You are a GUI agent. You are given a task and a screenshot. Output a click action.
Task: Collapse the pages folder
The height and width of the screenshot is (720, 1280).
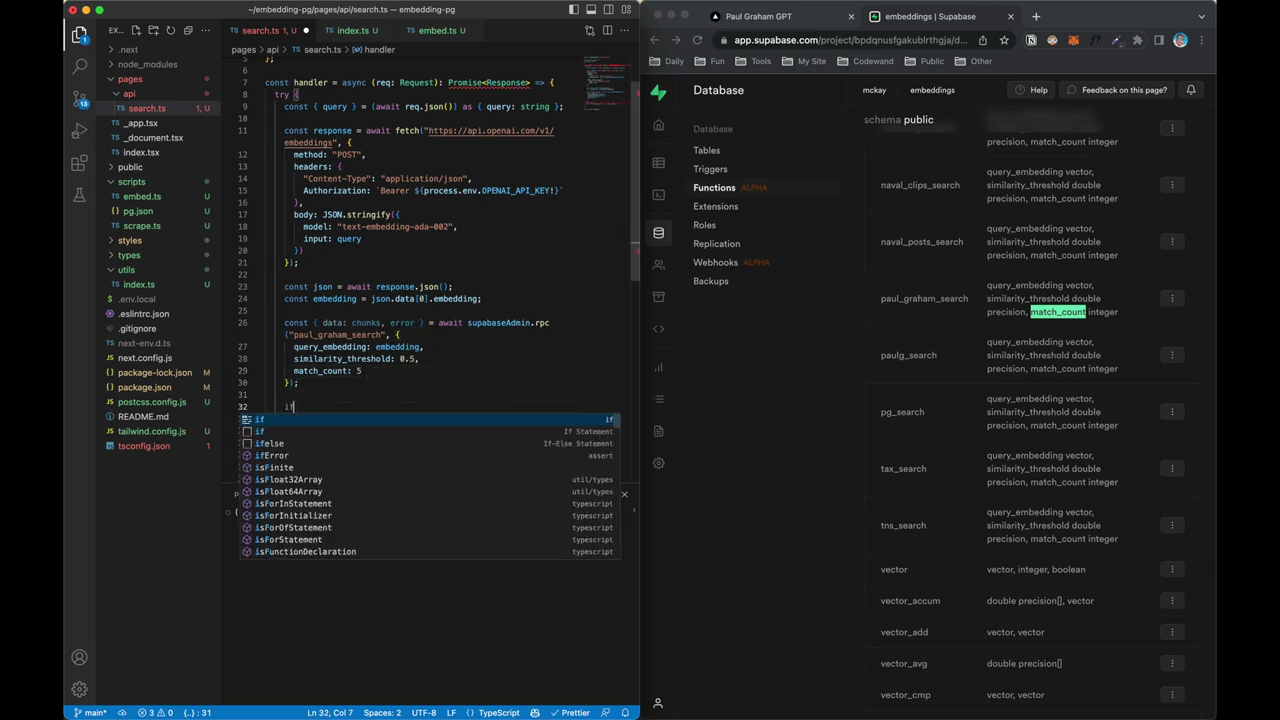coord(130,79)
